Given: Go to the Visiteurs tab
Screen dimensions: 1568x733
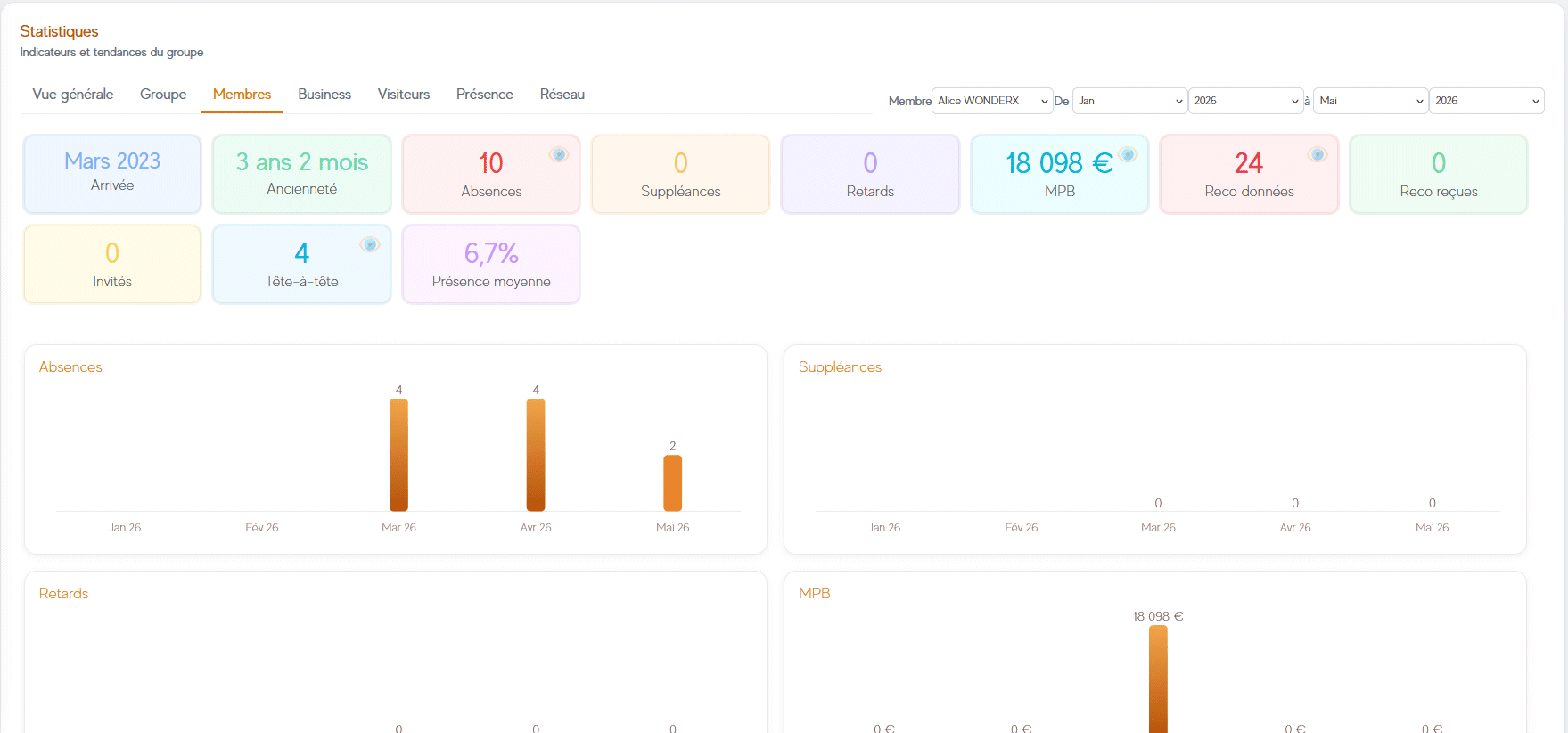Looking at the screenshot, I should tap(404, 95).
